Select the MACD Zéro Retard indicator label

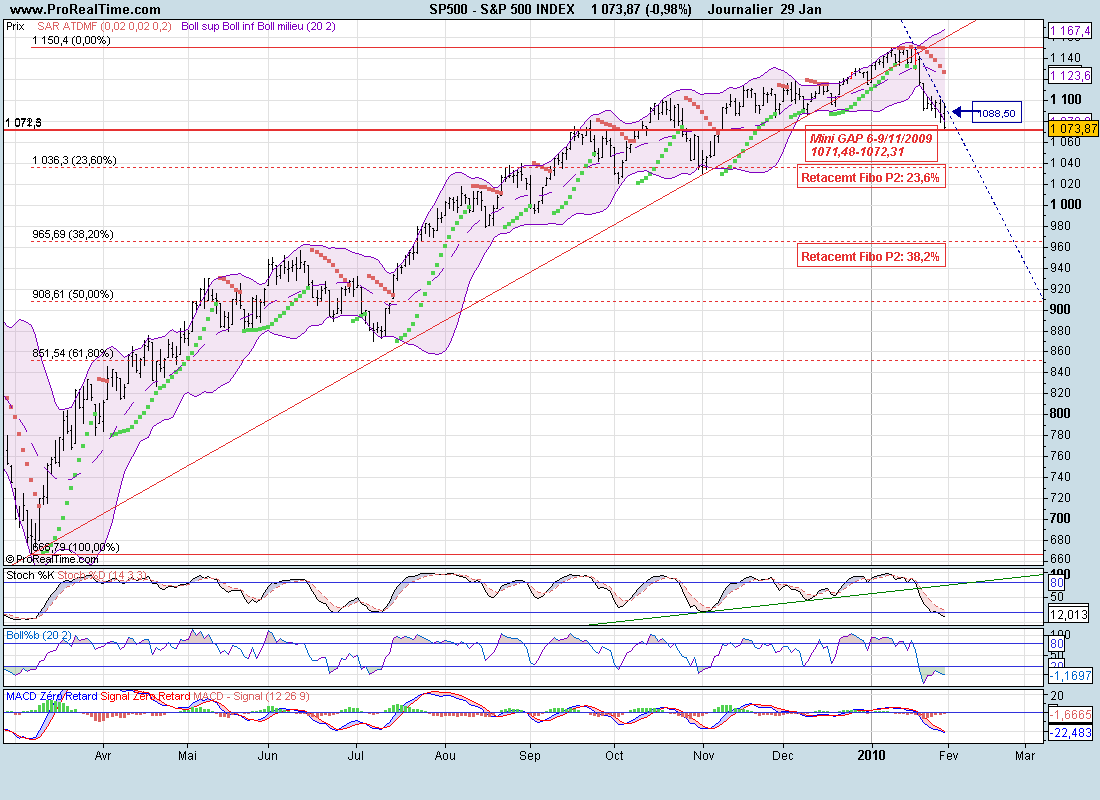52,696
